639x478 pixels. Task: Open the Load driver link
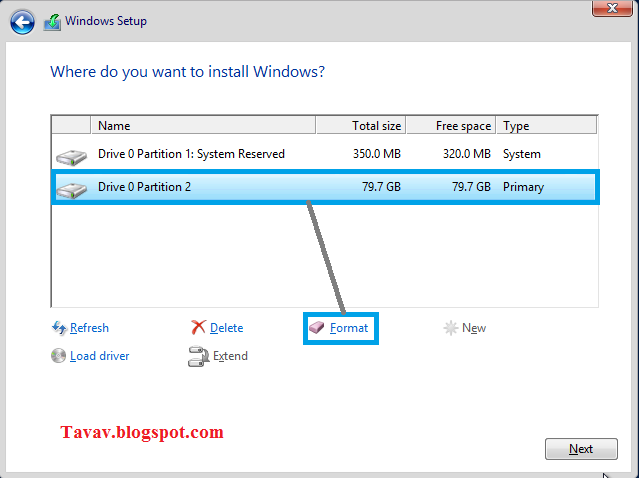click(99, 356)
